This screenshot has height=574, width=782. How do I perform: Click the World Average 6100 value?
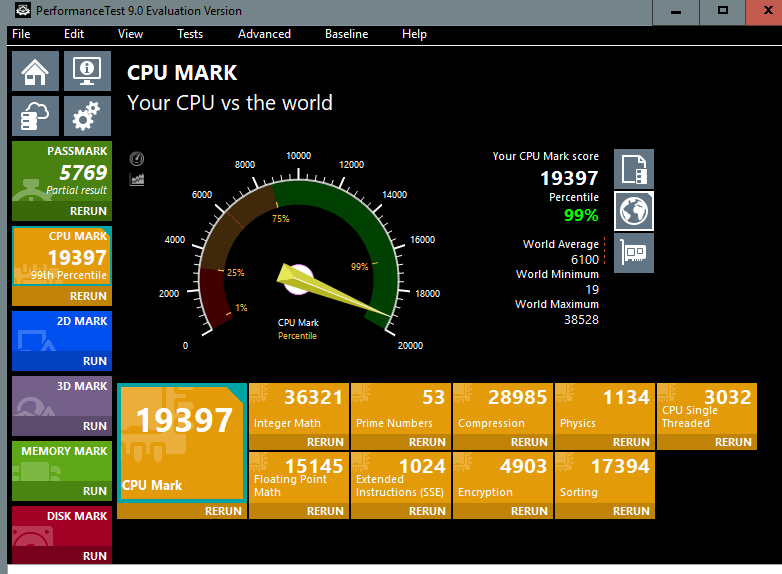point(585,260)
